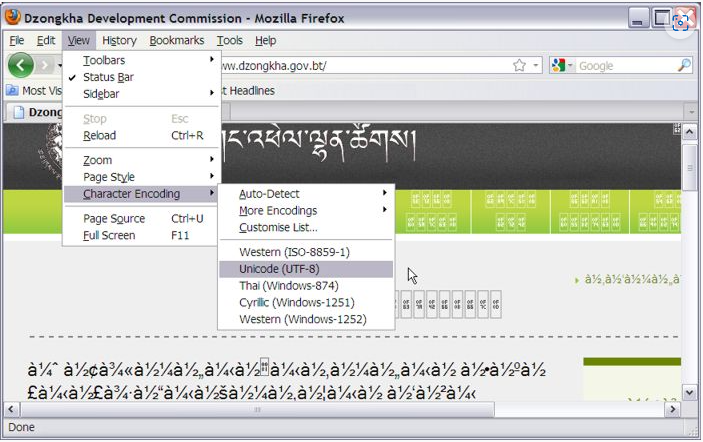Viewport: 703px width, 442px height.
Task: Click Customise List... in the encoding submenu
Action: pos(278,228)
